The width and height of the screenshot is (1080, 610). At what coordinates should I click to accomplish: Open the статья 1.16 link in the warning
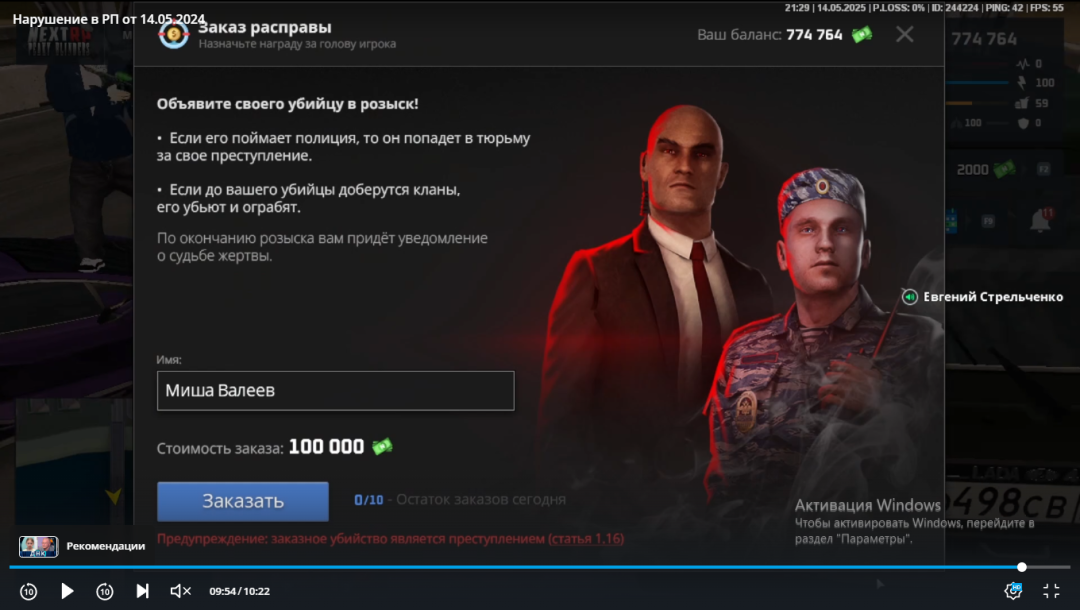[586, 538]
